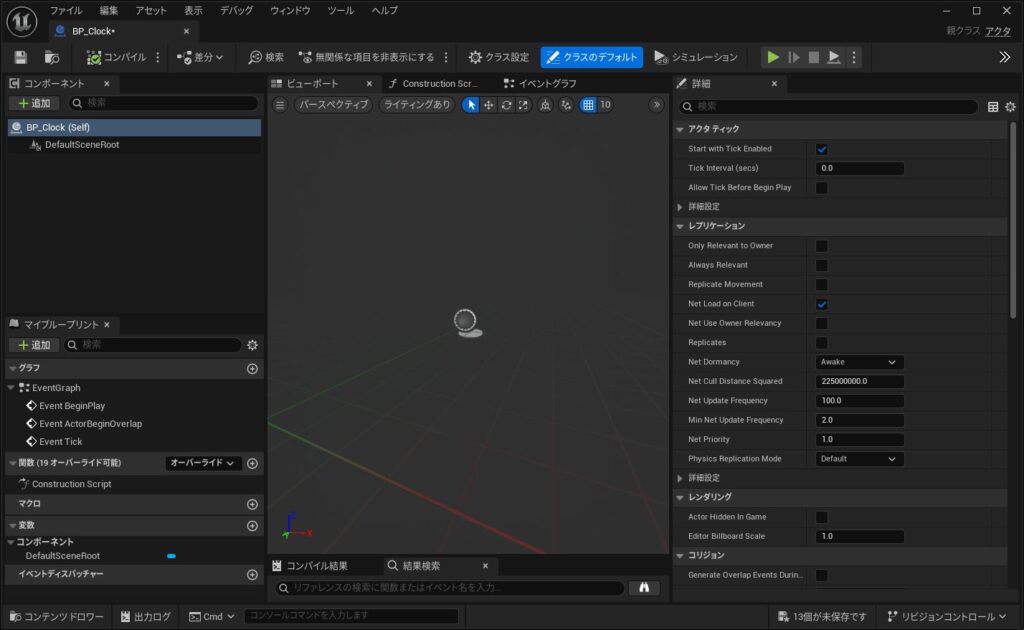Open the ウィンドウ menu

(290, 10)
